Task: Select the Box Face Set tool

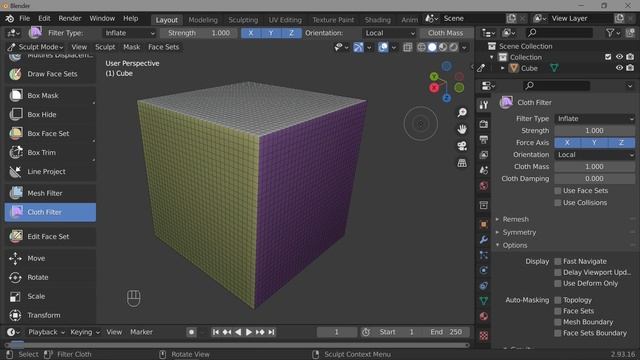Action: coord(50,133)
